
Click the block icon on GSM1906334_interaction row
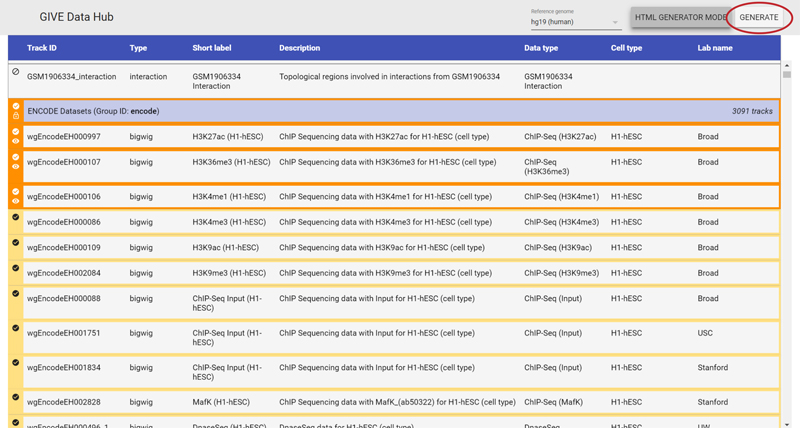click(16, 72)
